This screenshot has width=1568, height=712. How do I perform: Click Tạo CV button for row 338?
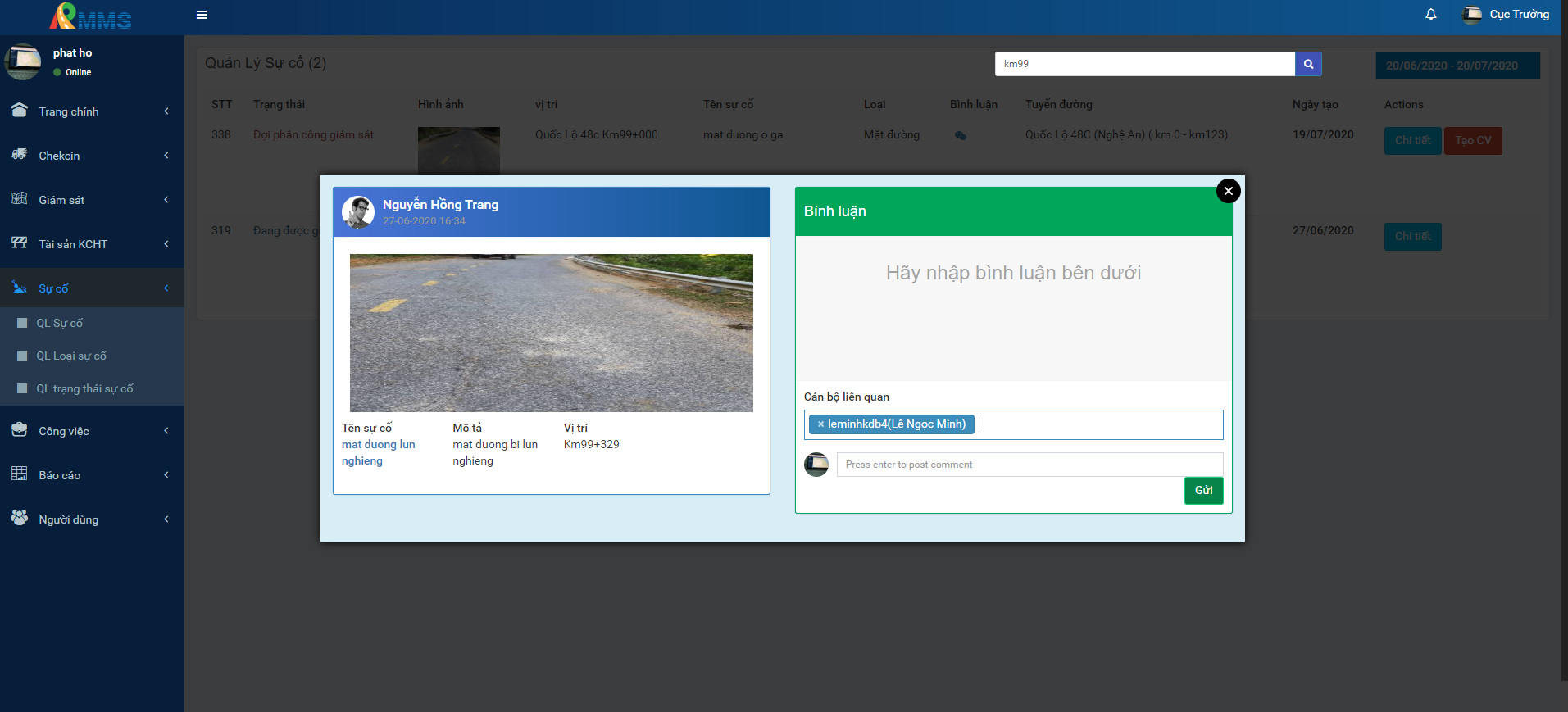click(1473, 140)
